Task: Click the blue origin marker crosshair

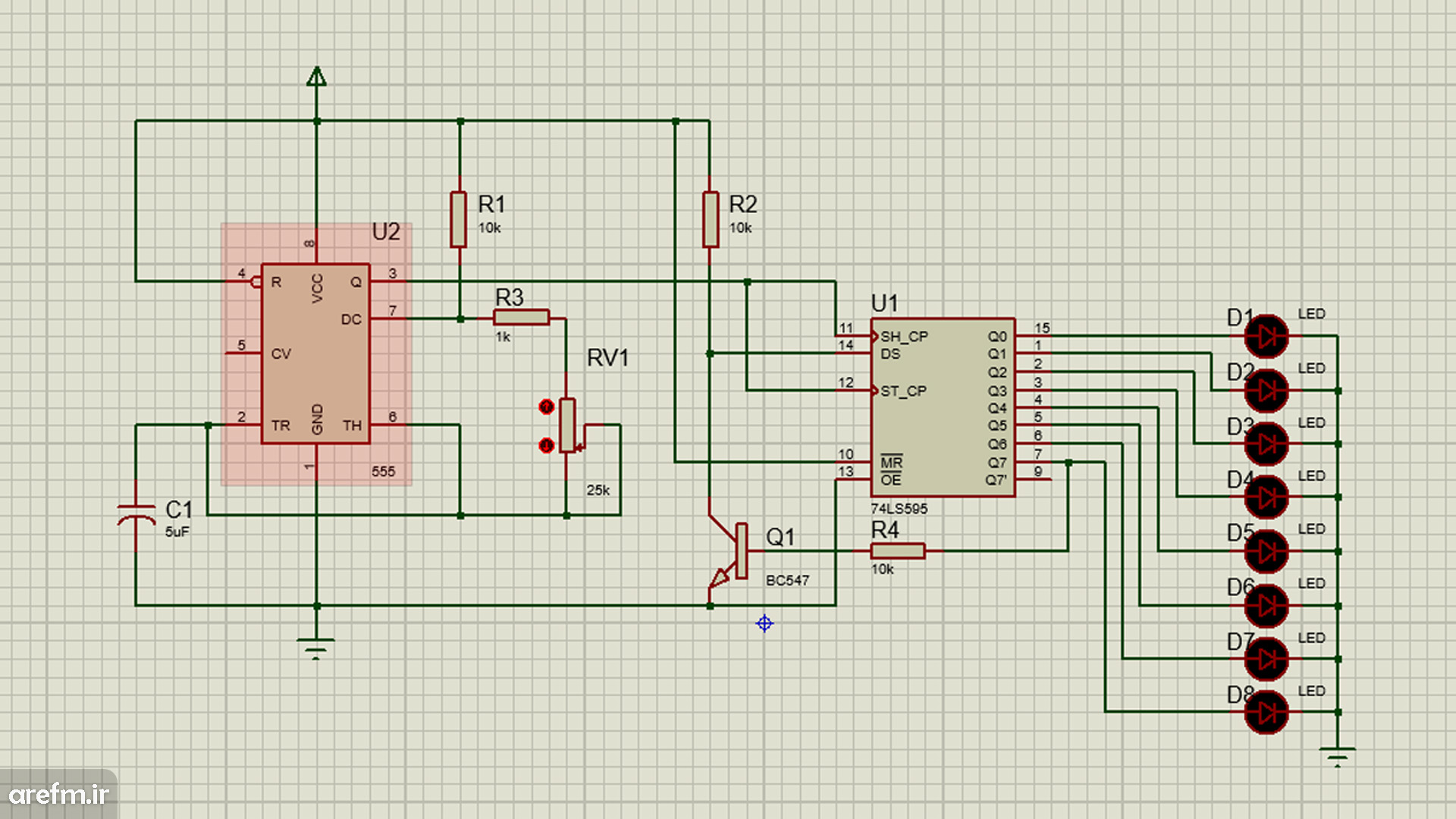Action: click(x=764, y=623)
